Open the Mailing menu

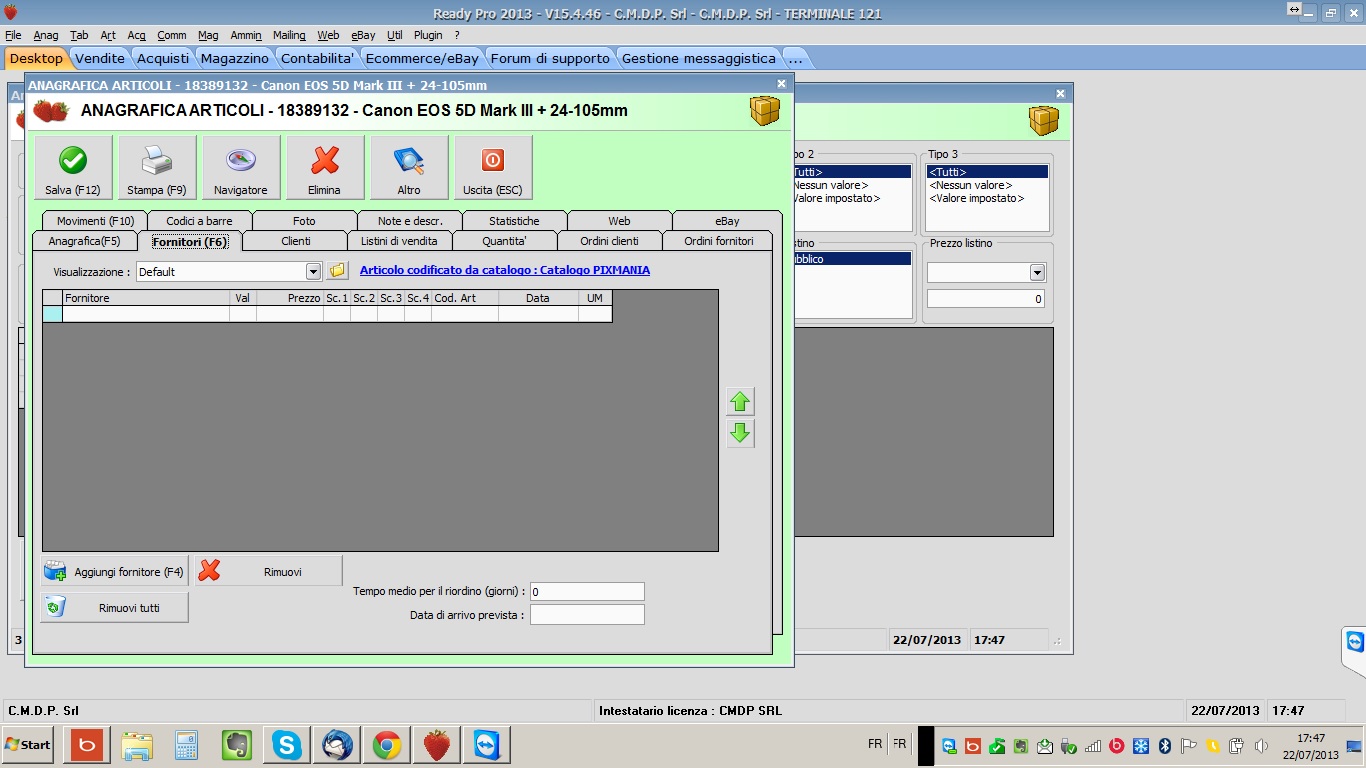[x=289, y=35]
